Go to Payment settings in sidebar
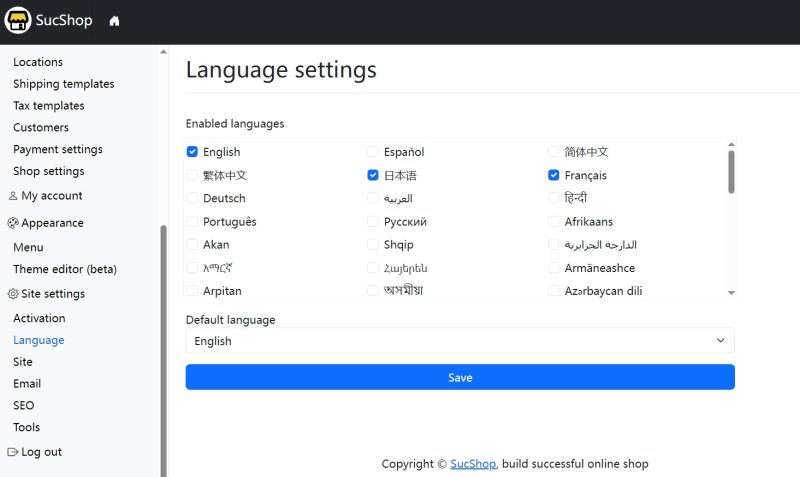This screenshot has height=477, width=800. click(58, 149)
